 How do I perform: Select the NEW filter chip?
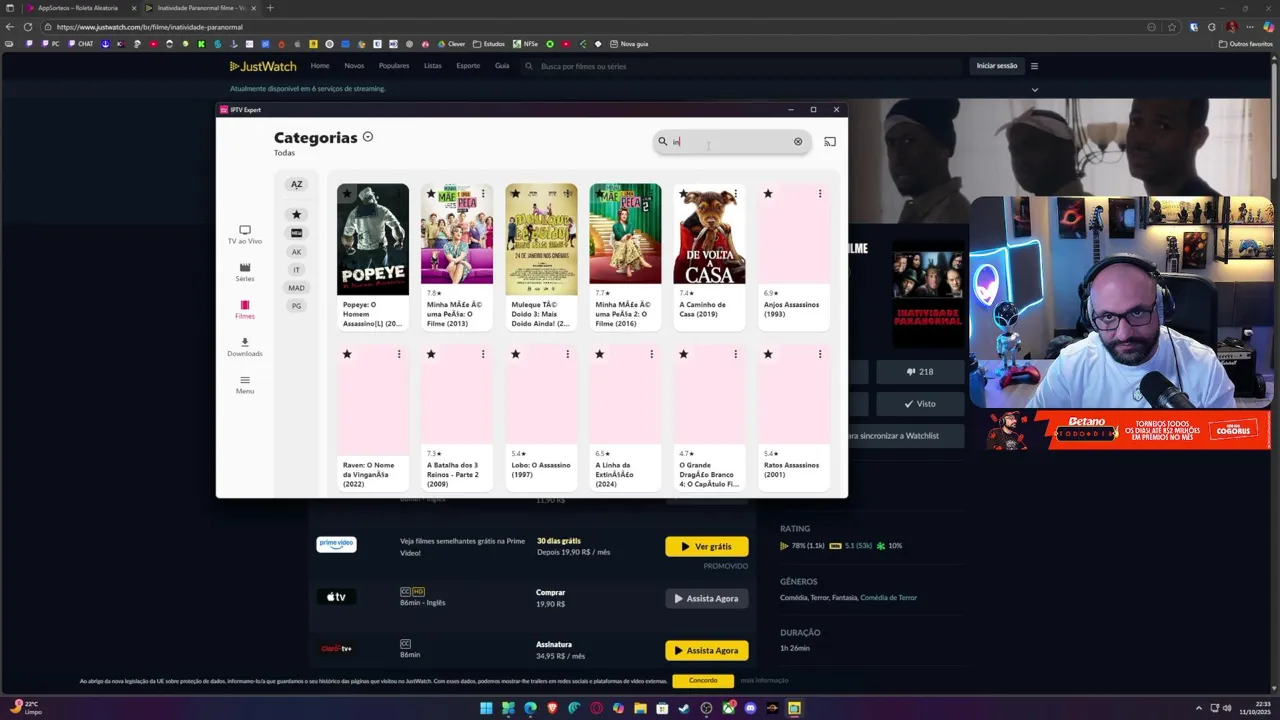296,233
